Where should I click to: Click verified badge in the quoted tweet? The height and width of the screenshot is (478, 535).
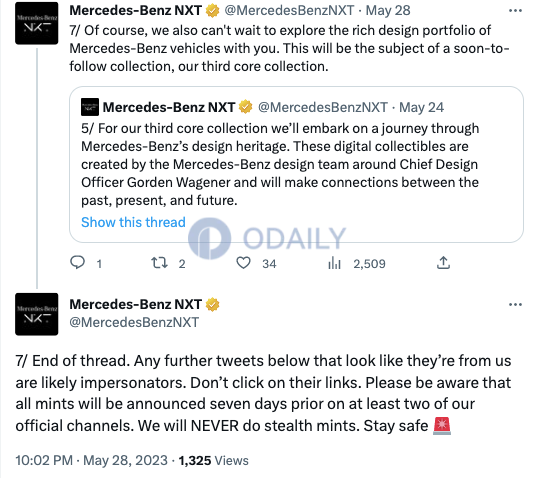tap(246, 107)
